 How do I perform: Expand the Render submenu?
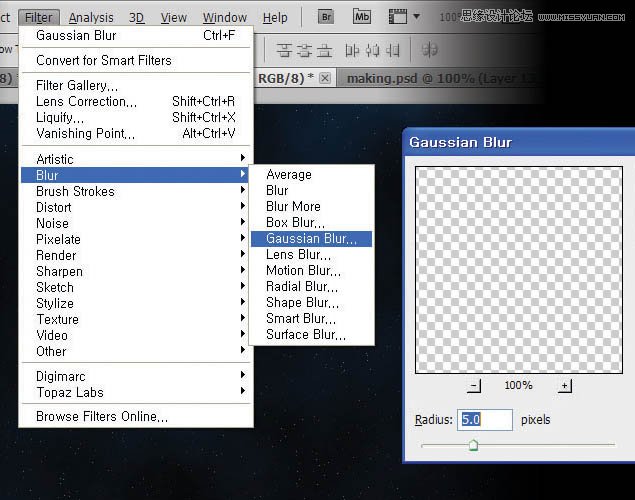(x=135, y=255)
